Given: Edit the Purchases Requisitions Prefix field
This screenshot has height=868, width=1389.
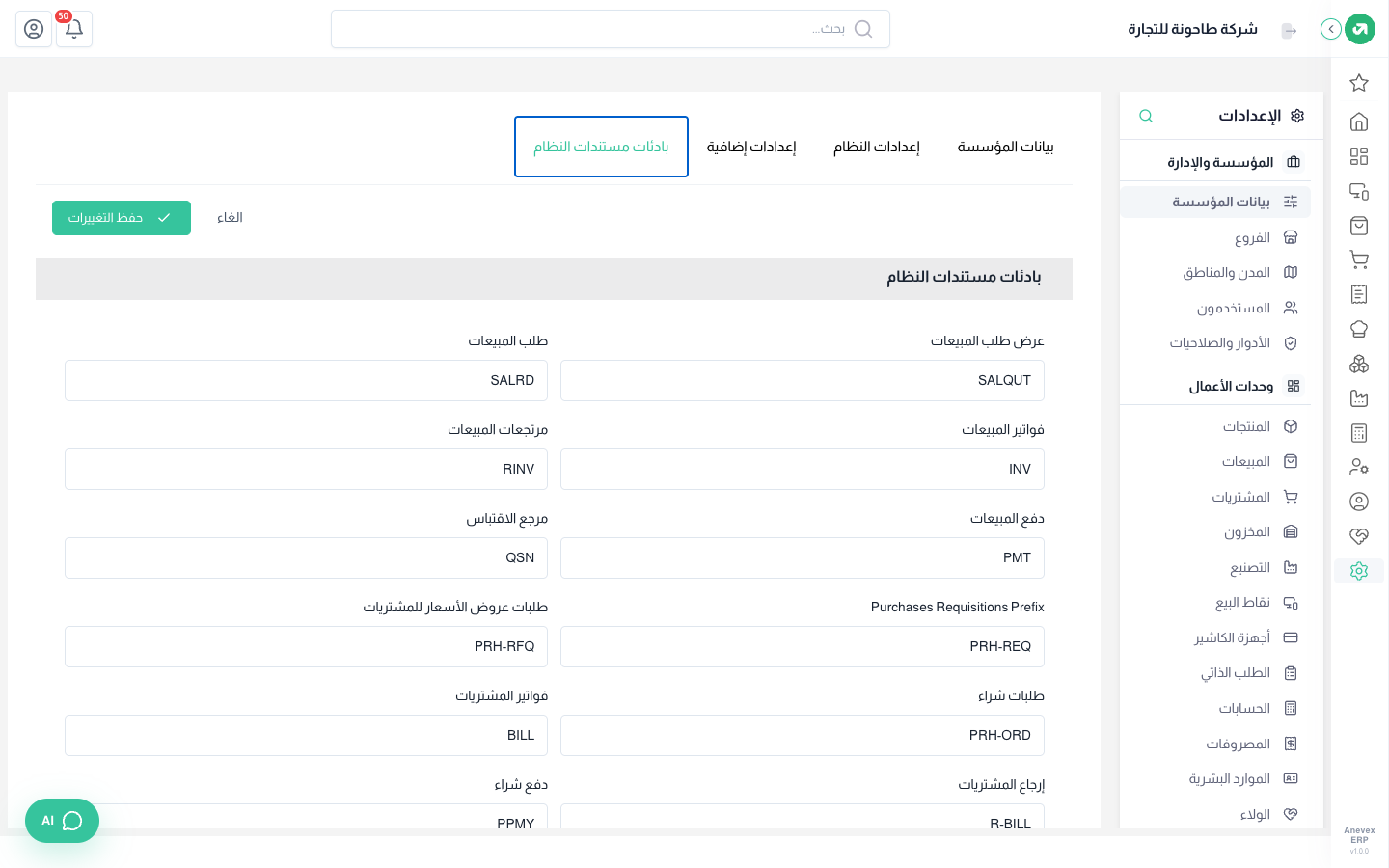Looking at the screenshot, I should (803, 646).
